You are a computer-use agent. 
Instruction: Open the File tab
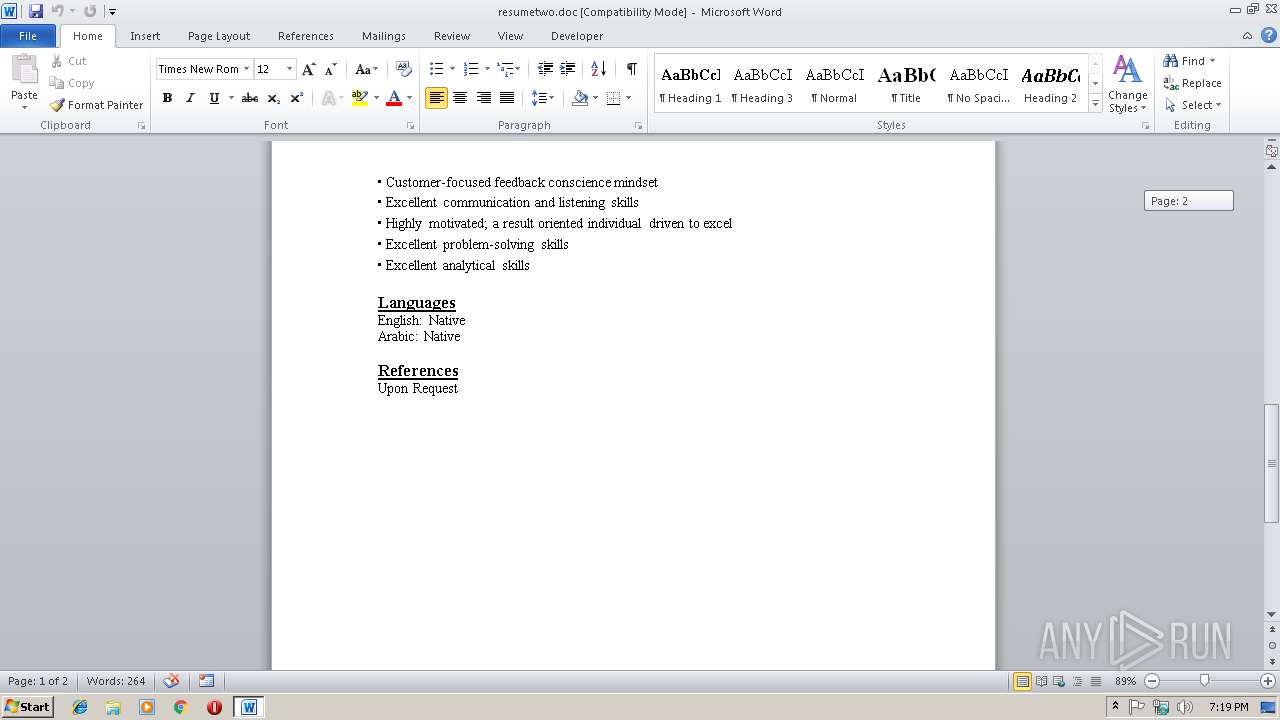(x=28, y=36)
